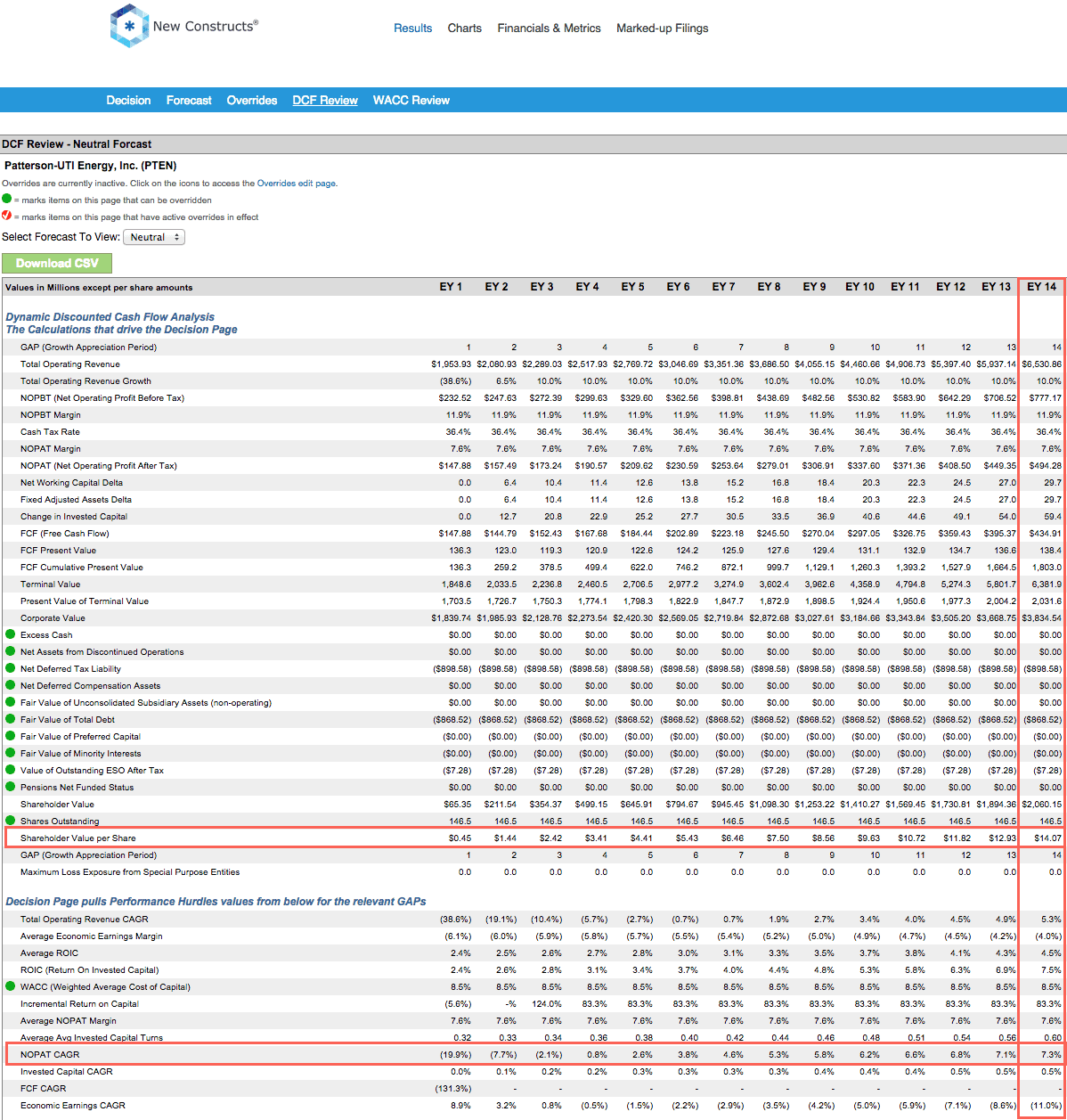Viewport: 1067px width, 1120px height.
Task: Follow the Overrides edit page link
Action: coord(297,184)
